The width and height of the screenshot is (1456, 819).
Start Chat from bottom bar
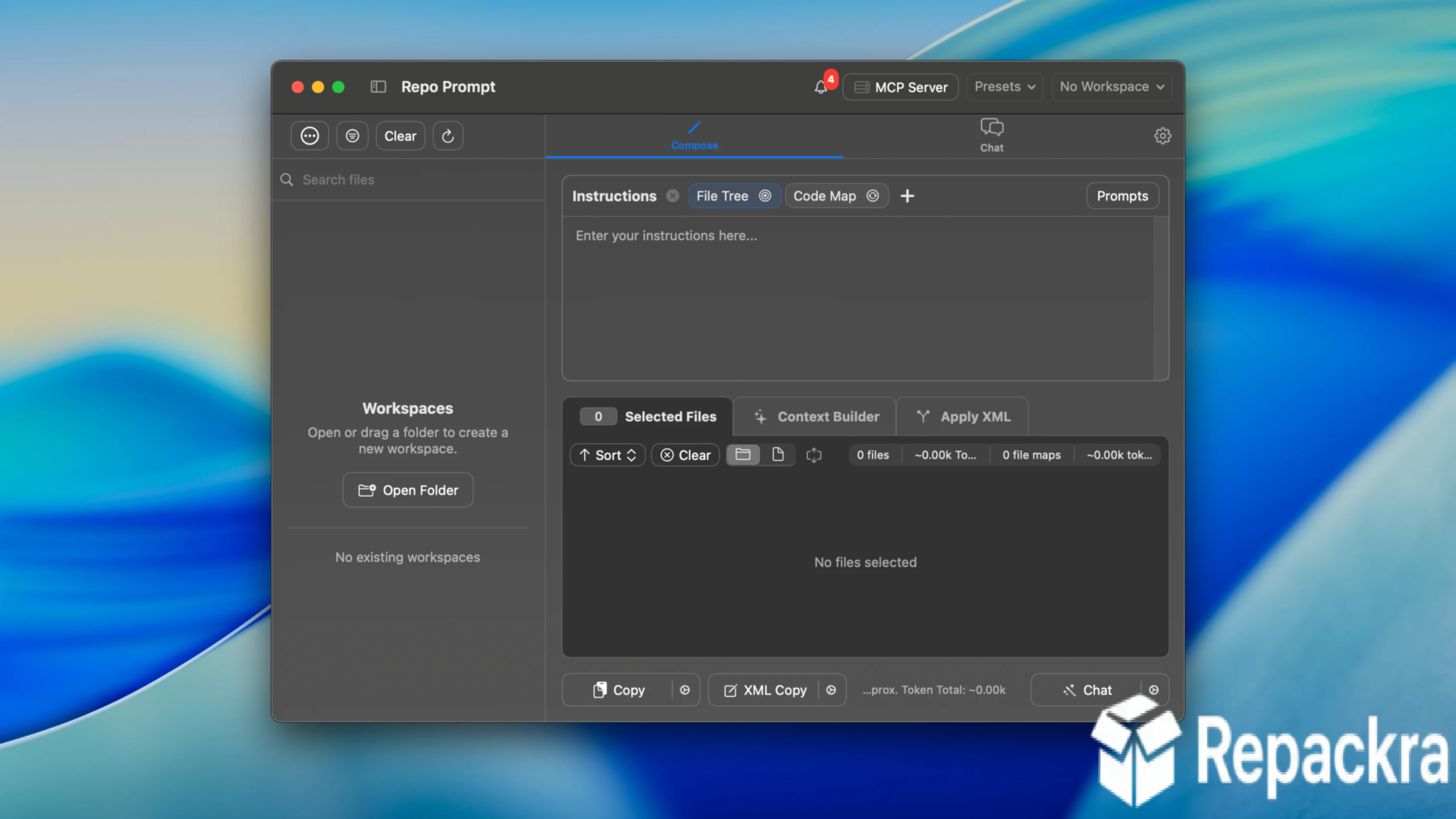pyautogui.click(x=1086, y=690)
